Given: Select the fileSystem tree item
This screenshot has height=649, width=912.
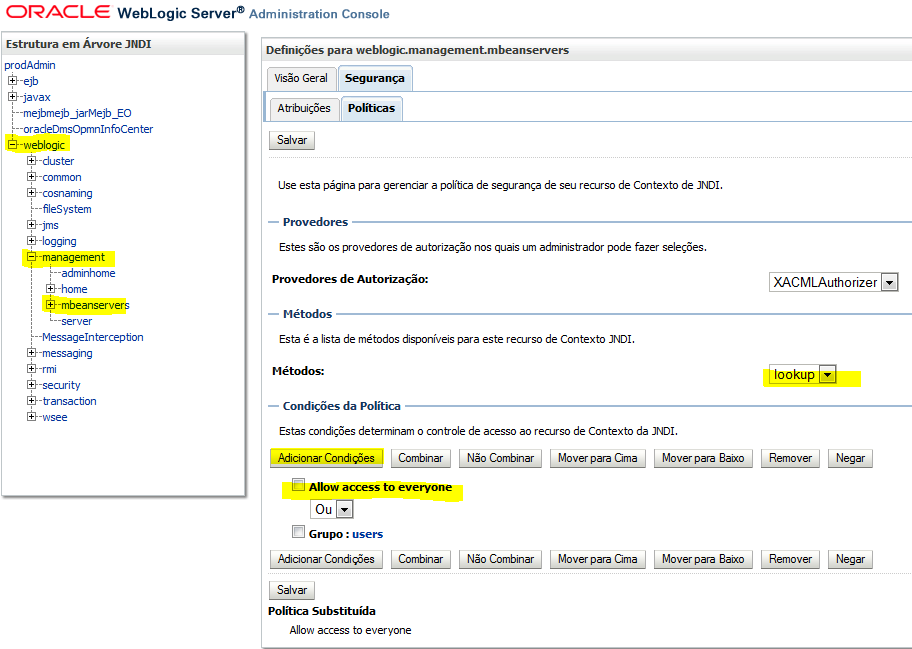Looking at the screenshot, I should [67, 209].
